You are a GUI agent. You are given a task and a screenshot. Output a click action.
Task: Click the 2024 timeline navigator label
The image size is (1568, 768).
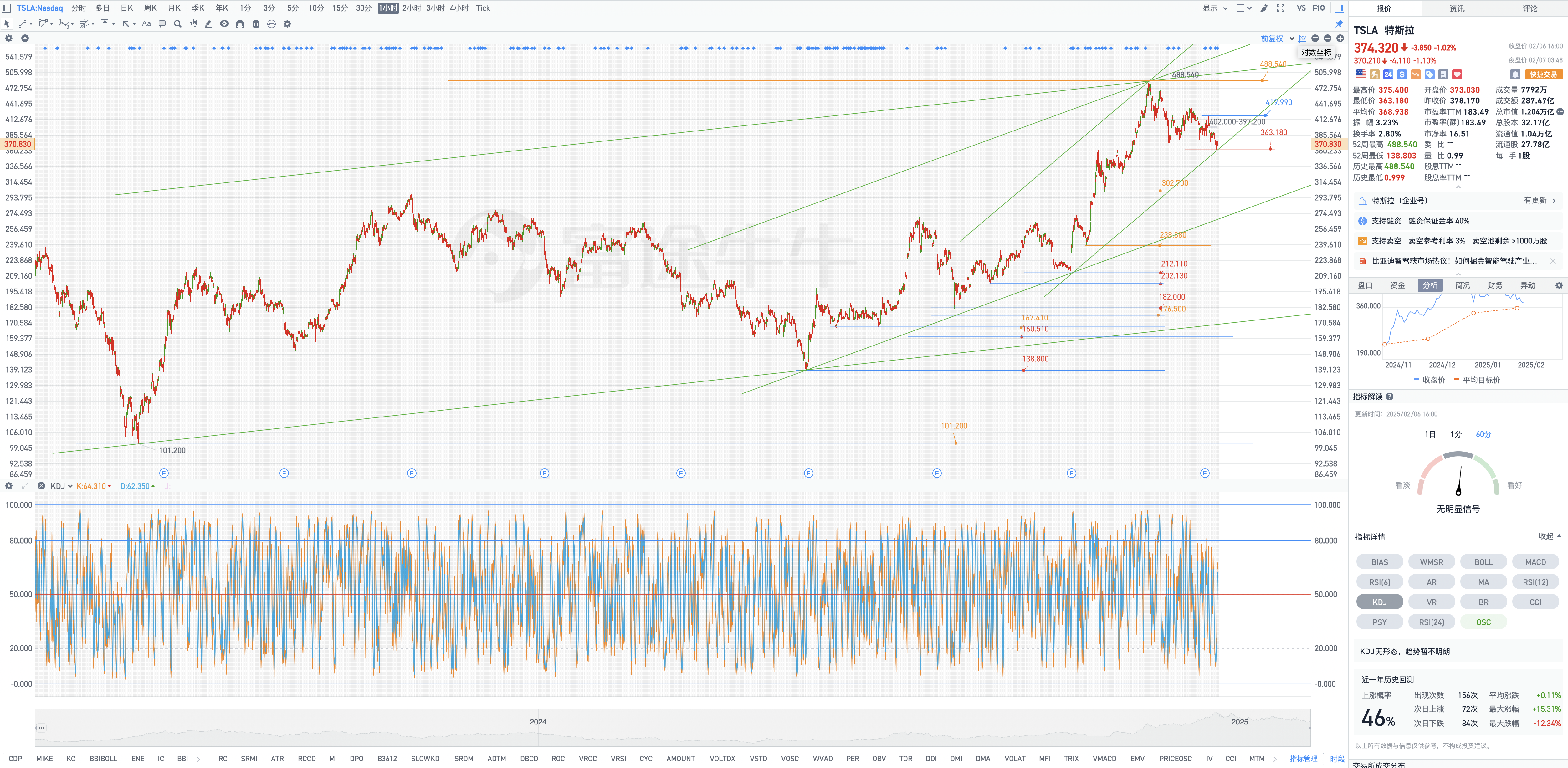537,722
